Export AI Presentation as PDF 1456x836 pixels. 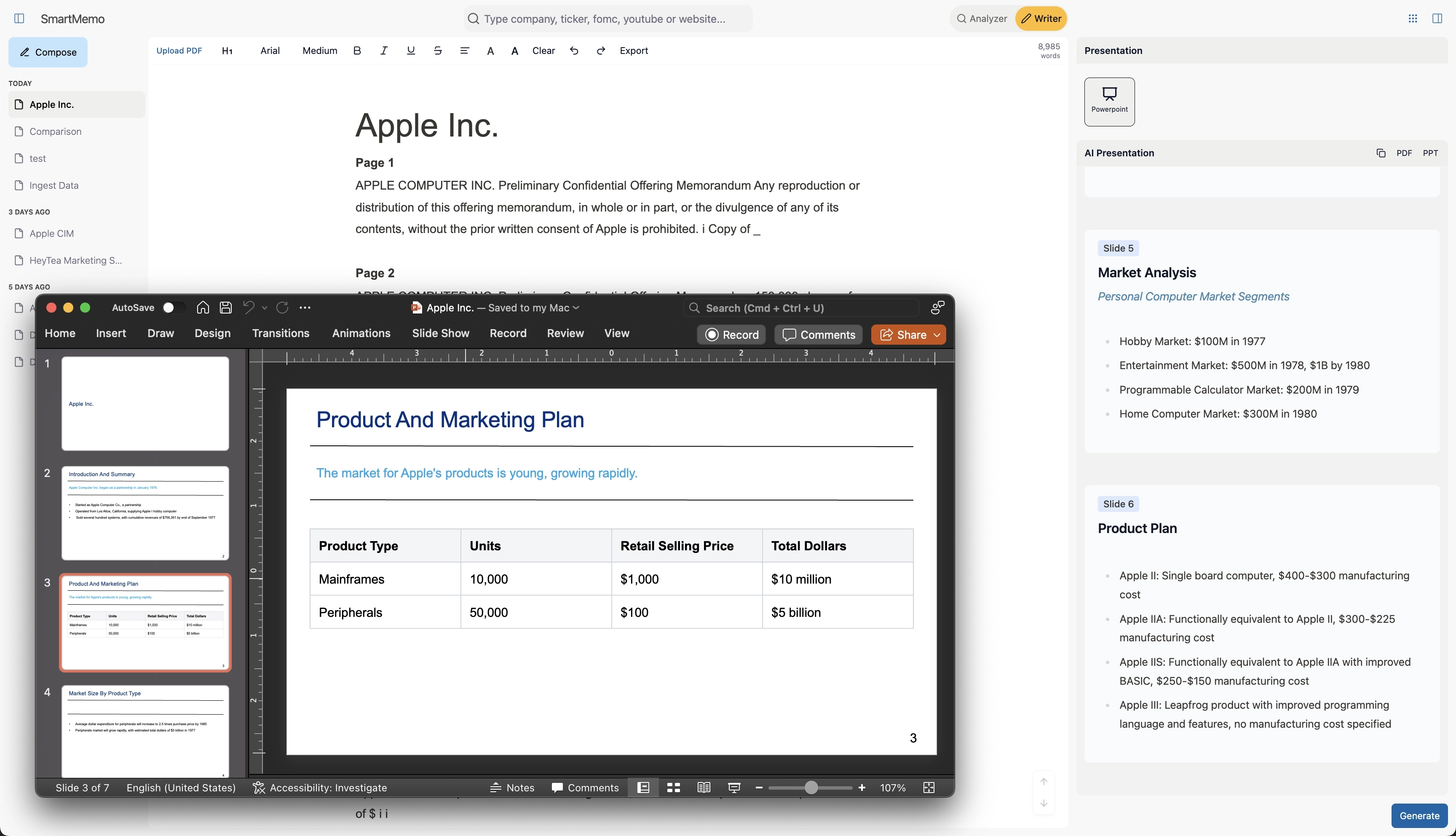[1404, 153]
